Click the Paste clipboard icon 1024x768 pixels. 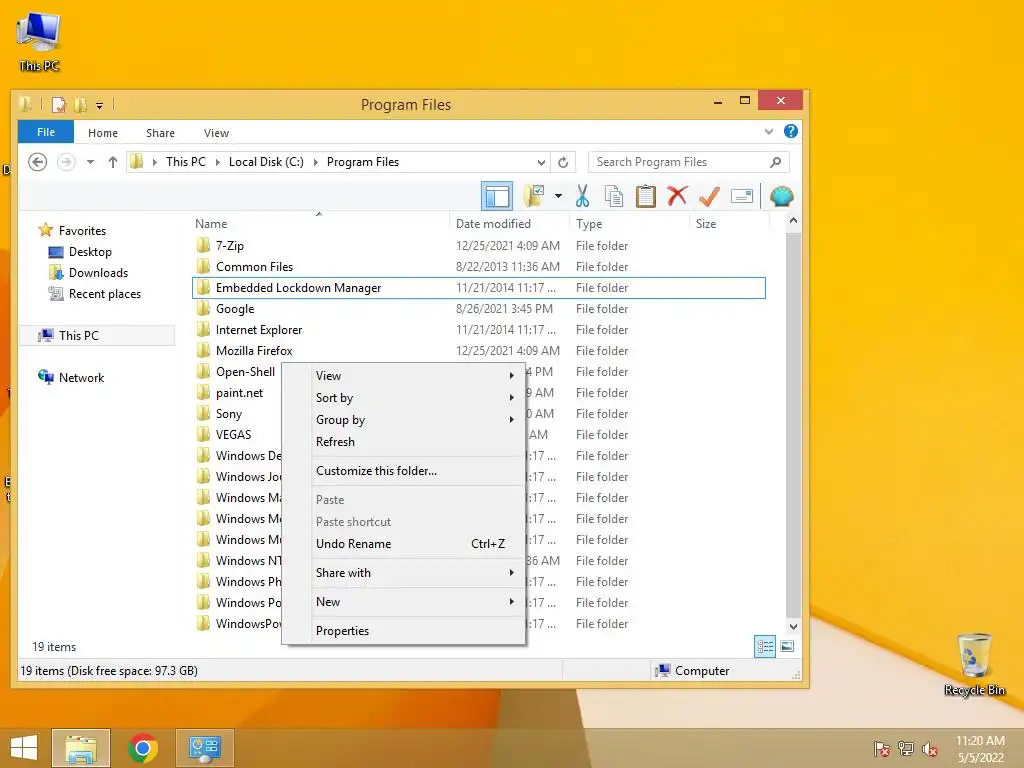coord(645,196)
